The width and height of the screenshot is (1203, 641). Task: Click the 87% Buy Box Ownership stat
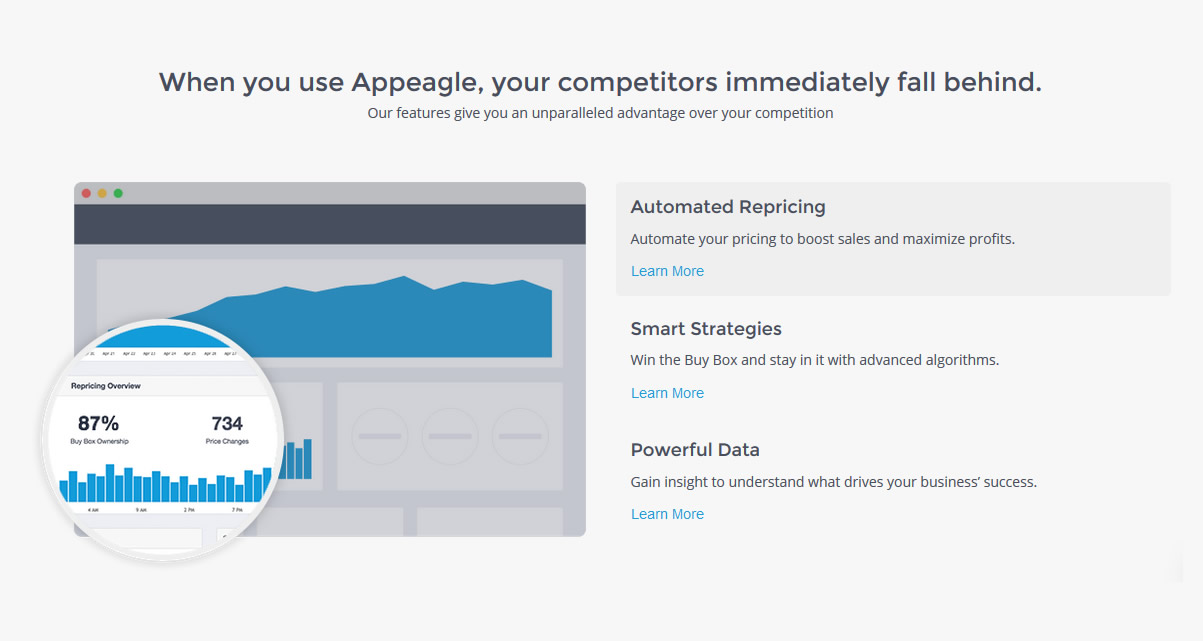(x=99, y=429)
